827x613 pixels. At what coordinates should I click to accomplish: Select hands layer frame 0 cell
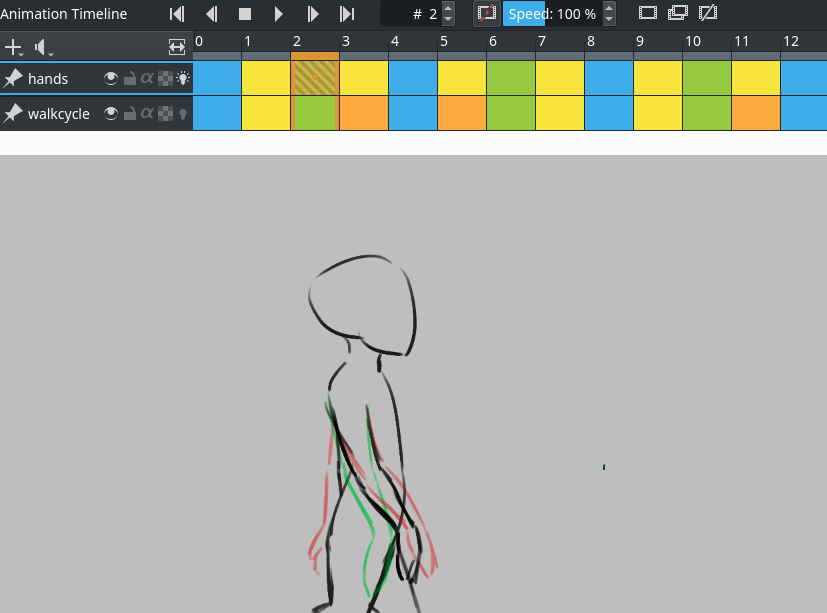tap(217, 78)
